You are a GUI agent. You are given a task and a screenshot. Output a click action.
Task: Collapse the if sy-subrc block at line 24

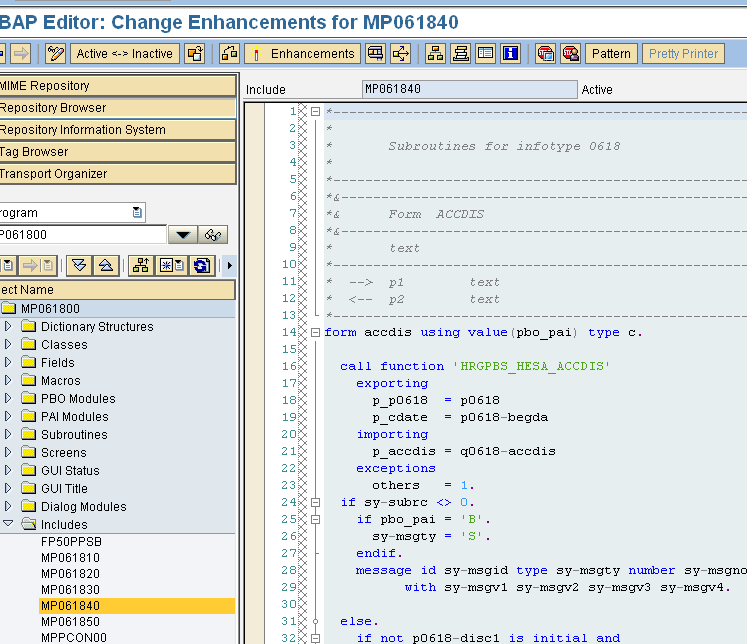coord(315,503)
